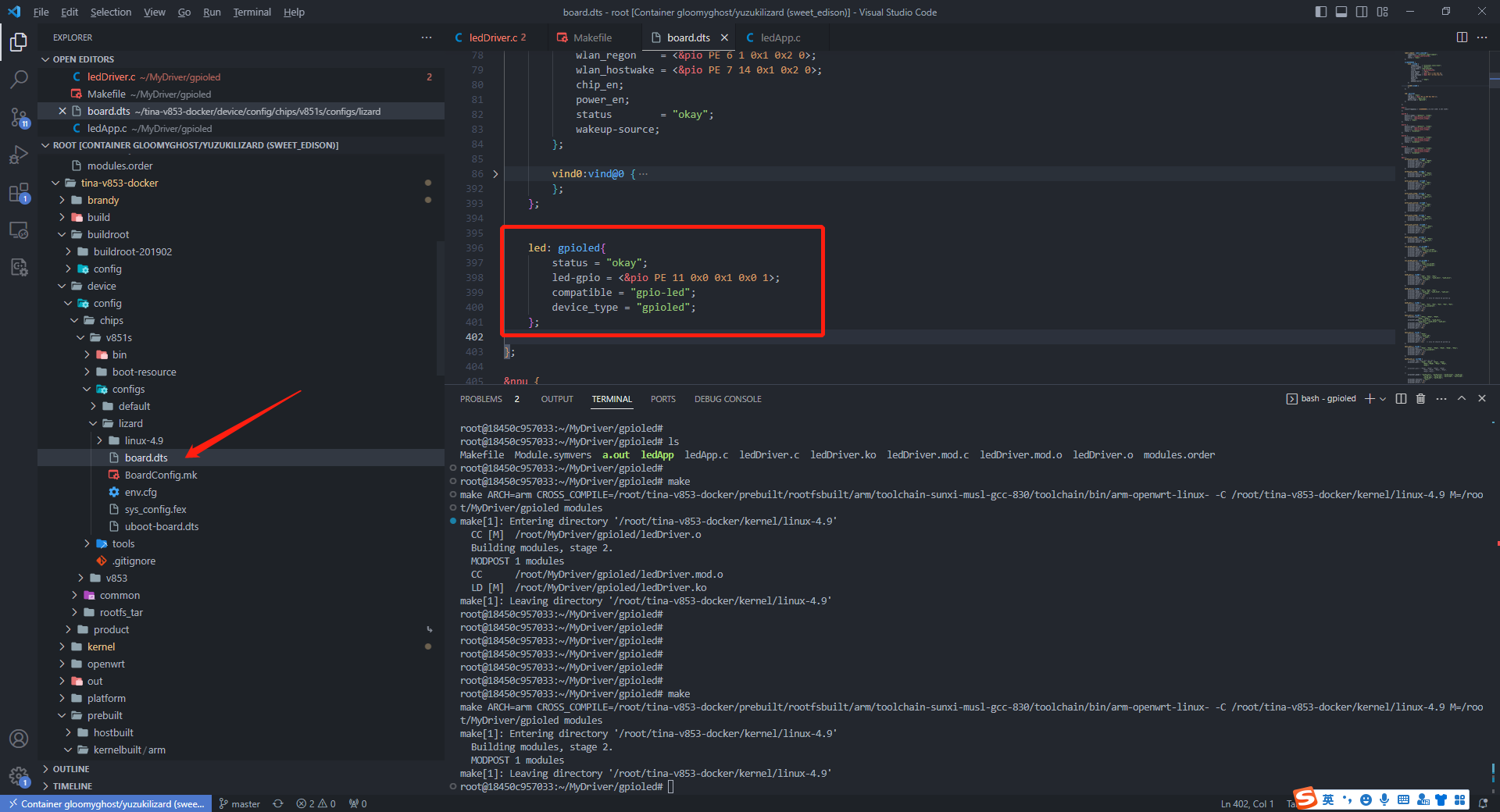Open the new terminal launch profile dropdown
This screenshot has width=1500, height=812.
tap(1383, 398)
